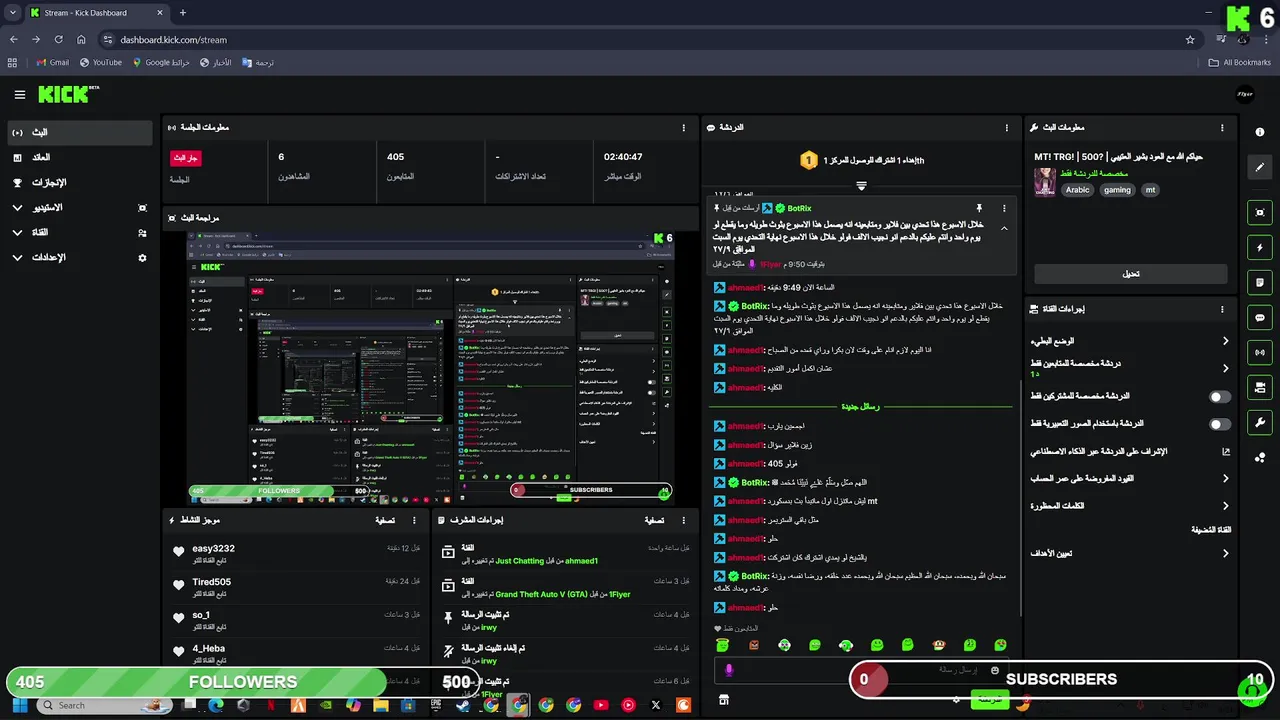Viewport: 1280px width, 720px height.
Task: Select Tired505 in the activity feed
Action: [211, 582]
